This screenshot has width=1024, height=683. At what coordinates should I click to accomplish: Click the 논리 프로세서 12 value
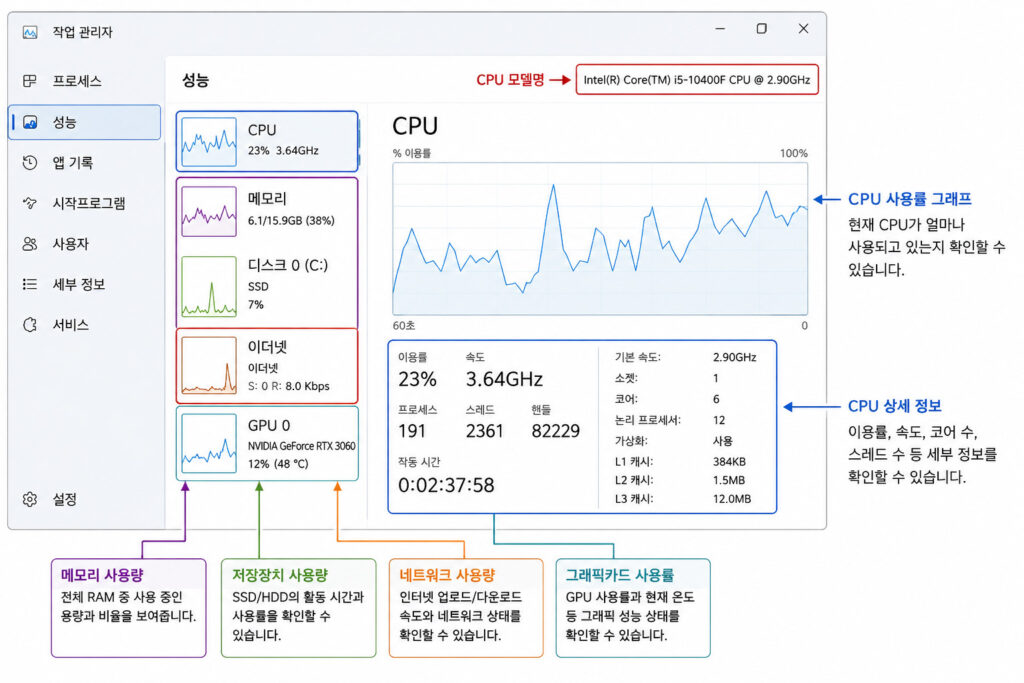[719, 420]
